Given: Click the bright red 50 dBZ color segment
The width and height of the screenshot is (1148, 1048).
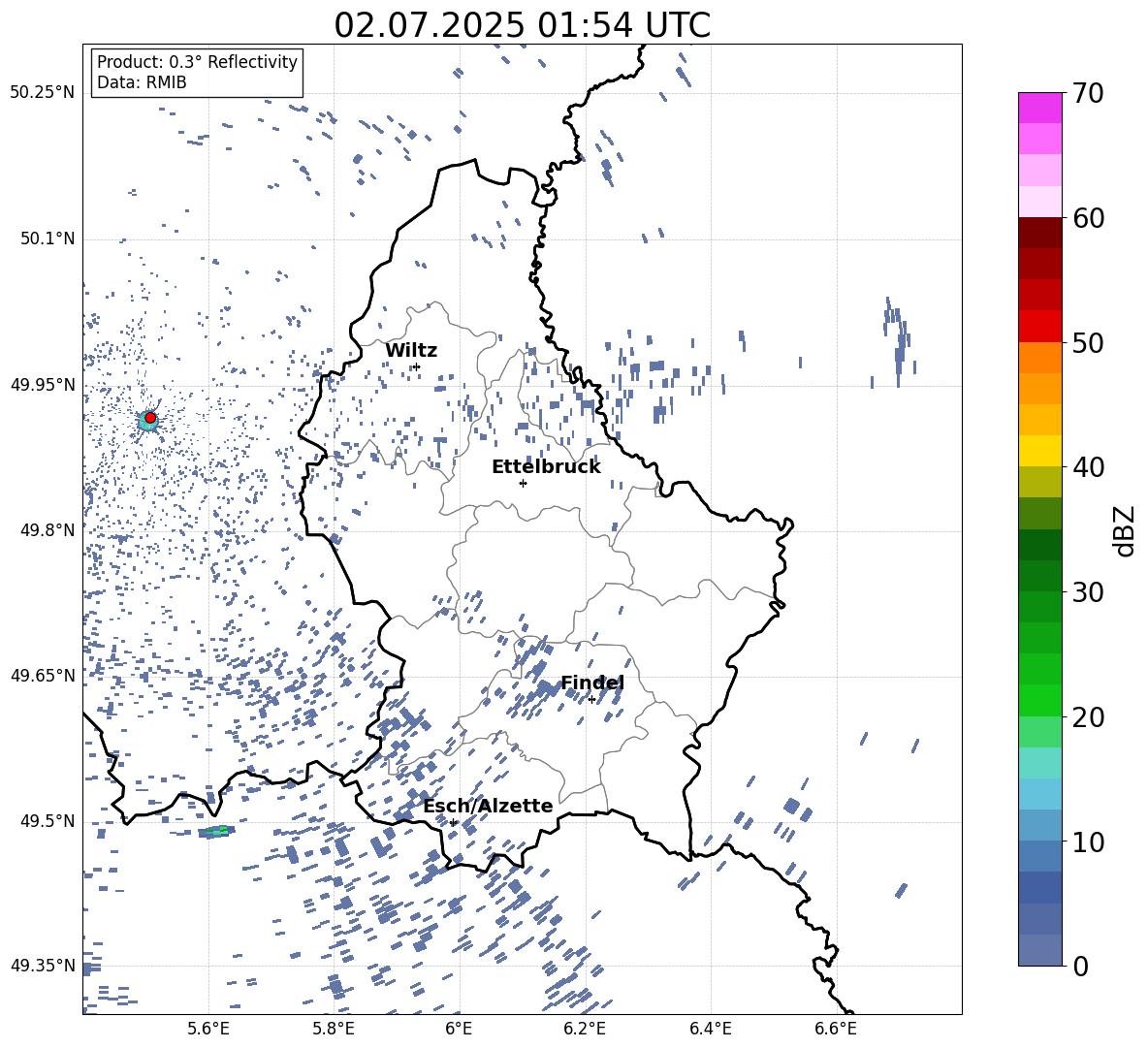Looking at the screenshot, I should tap(1040, 327).
